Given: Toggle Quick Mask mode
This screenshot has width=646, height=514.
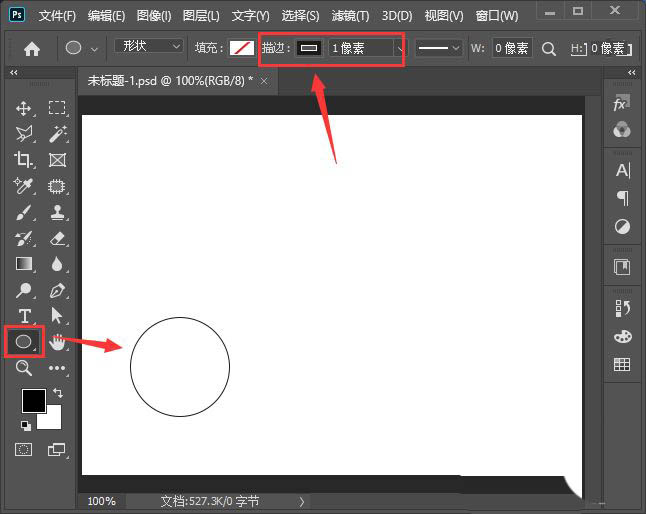Looking at the screenshot, I should point(24,450).
